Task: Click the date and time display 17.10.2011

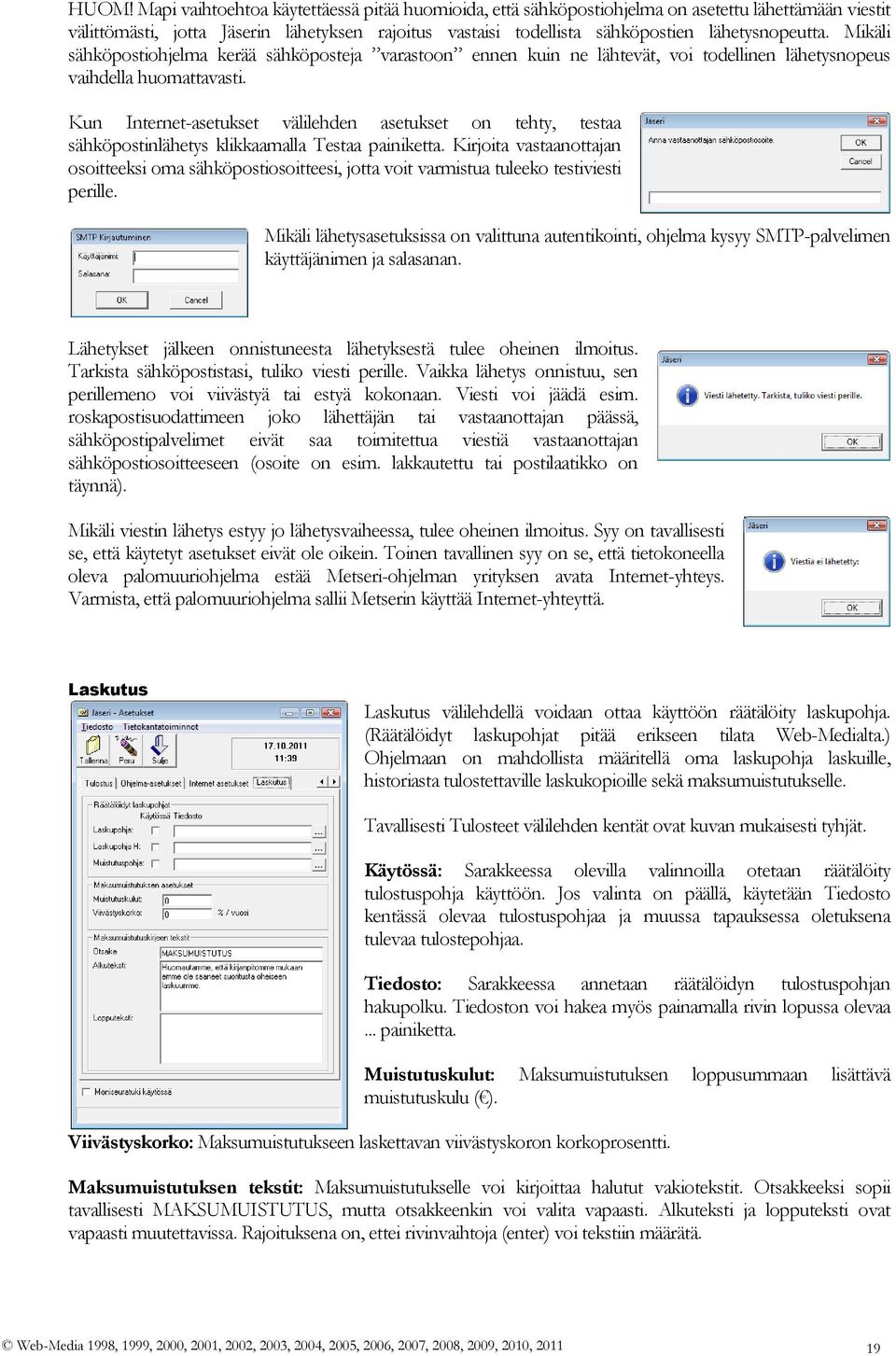Action: click(x=285, y=752)
